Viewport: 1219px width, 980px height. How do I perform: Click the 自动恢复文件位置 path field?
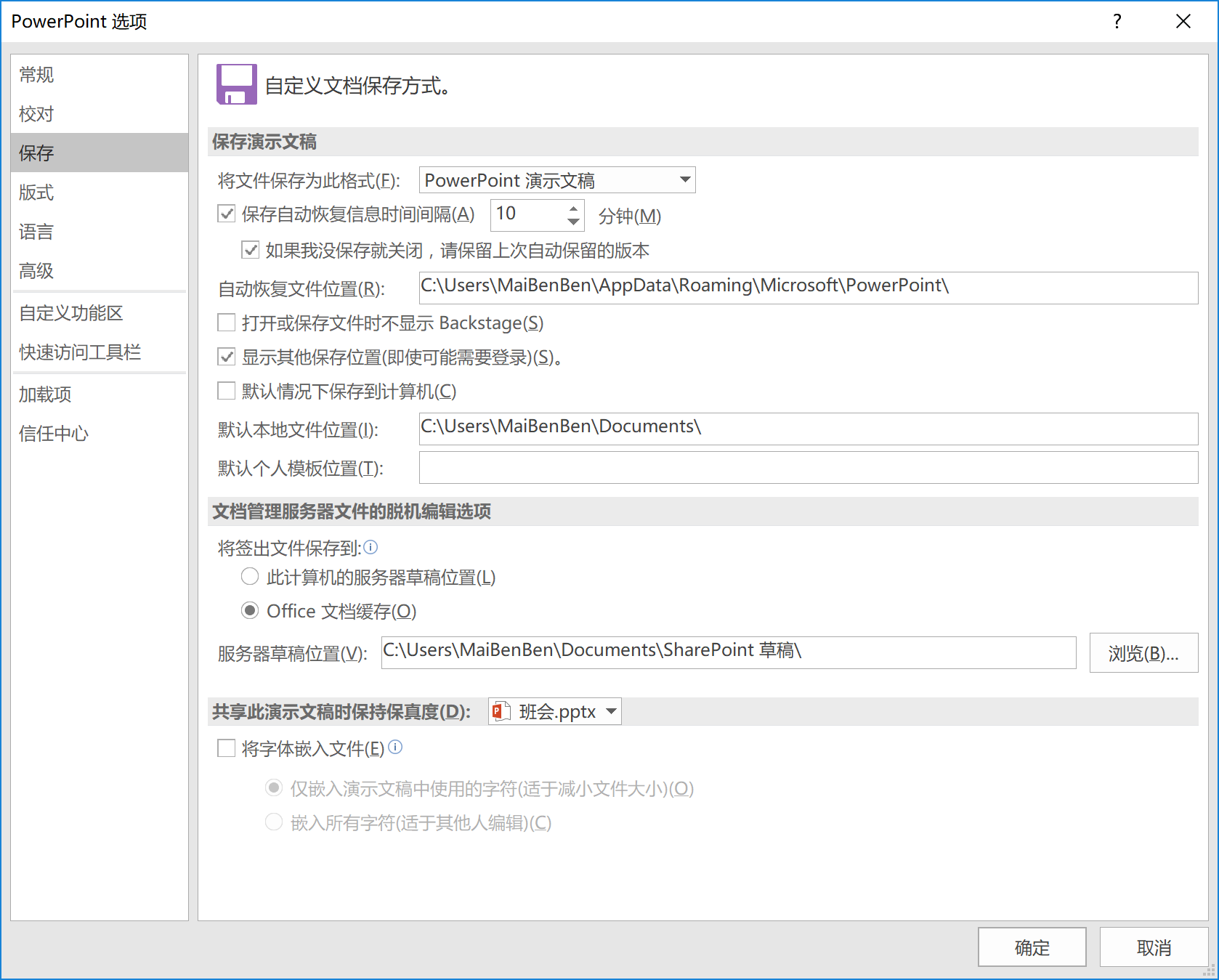809,288
